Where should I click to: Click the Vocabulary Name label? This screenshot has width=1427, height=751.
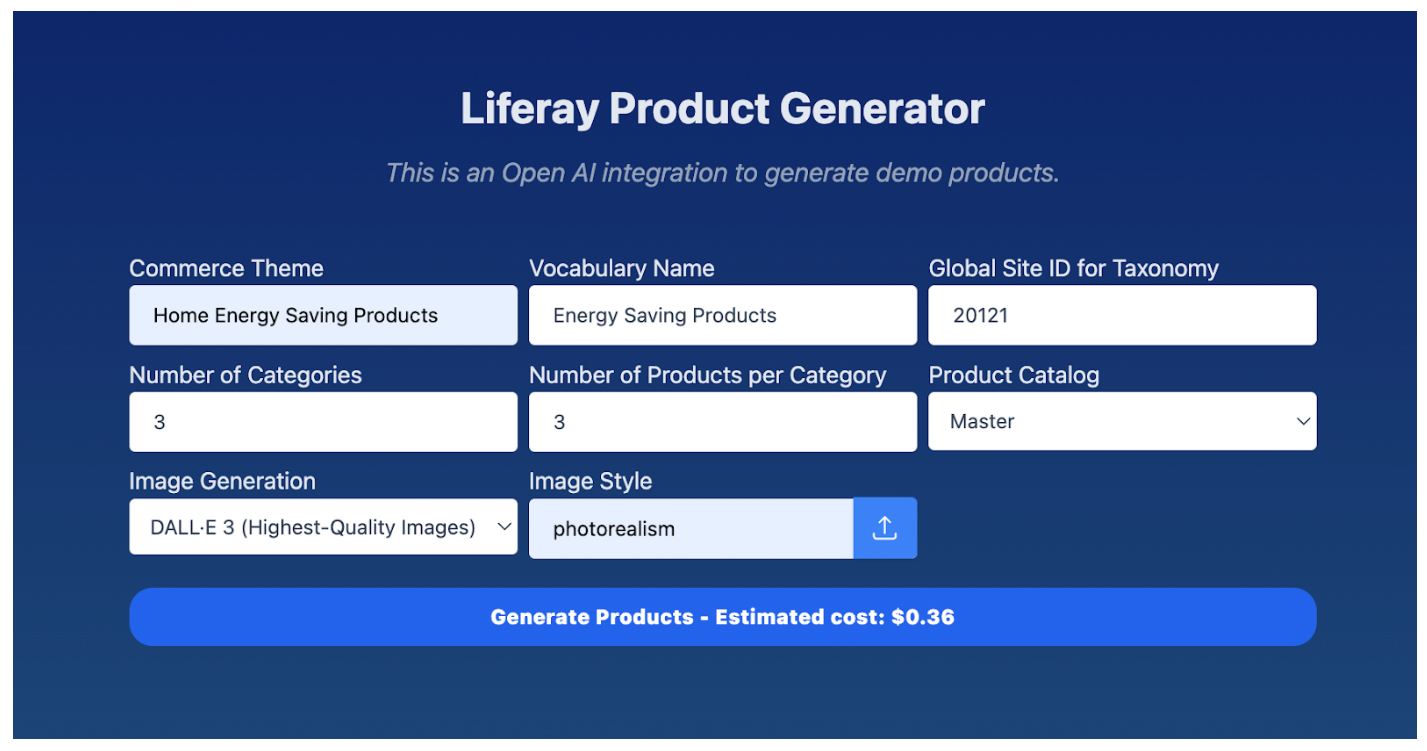(621, 269)
